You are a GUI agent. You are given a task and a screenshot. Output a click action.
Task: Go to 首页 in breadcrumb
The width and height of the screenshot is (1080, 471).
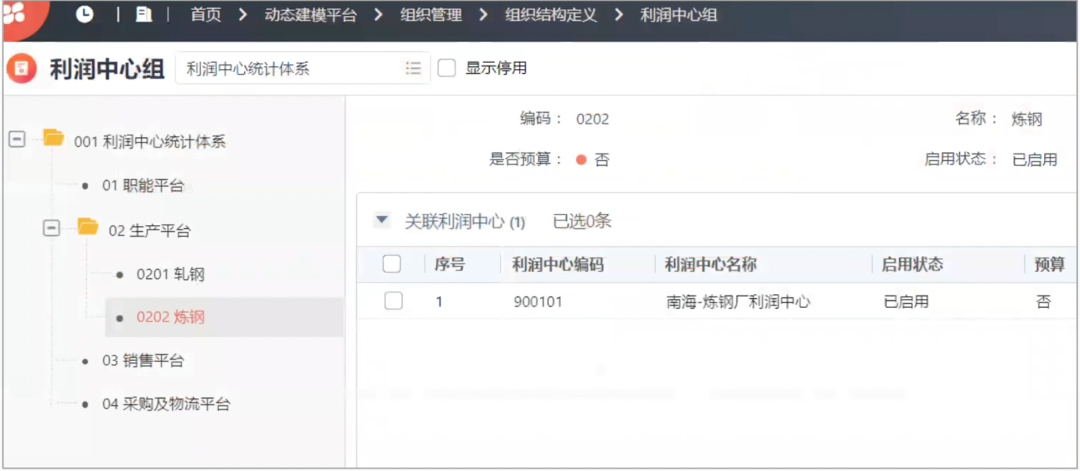tap(205, 15)
